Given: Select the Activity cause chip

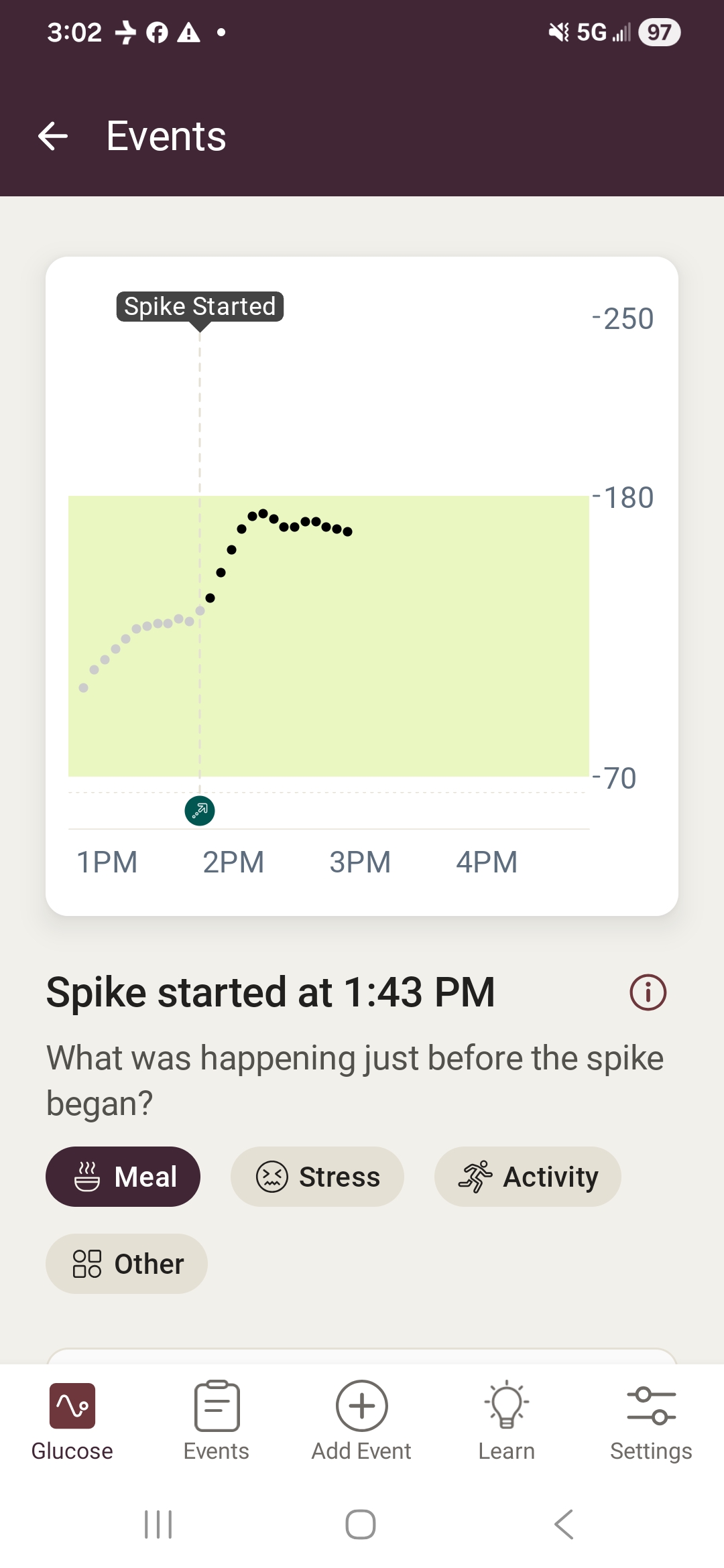Looking at the screenshot, I should tap(528, 1177).
